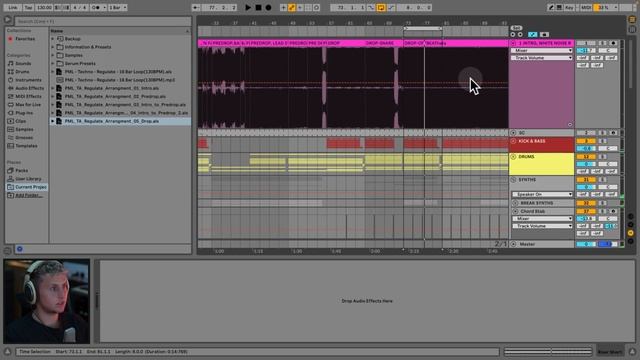
Task: Open the Speaker On dropdown on SYNTHS
Action: (x=542, y=194)
